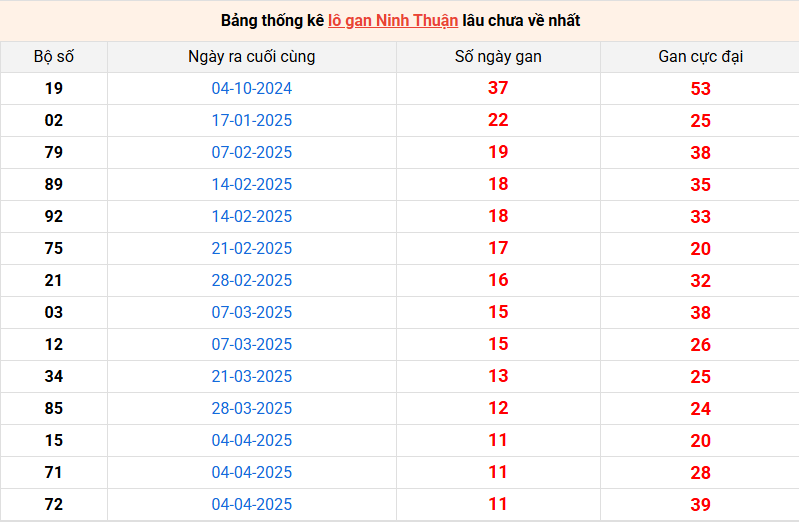Select the max gan value 53
The height and width of the screenshot is (524, 799).
click(x=700, y=89)
